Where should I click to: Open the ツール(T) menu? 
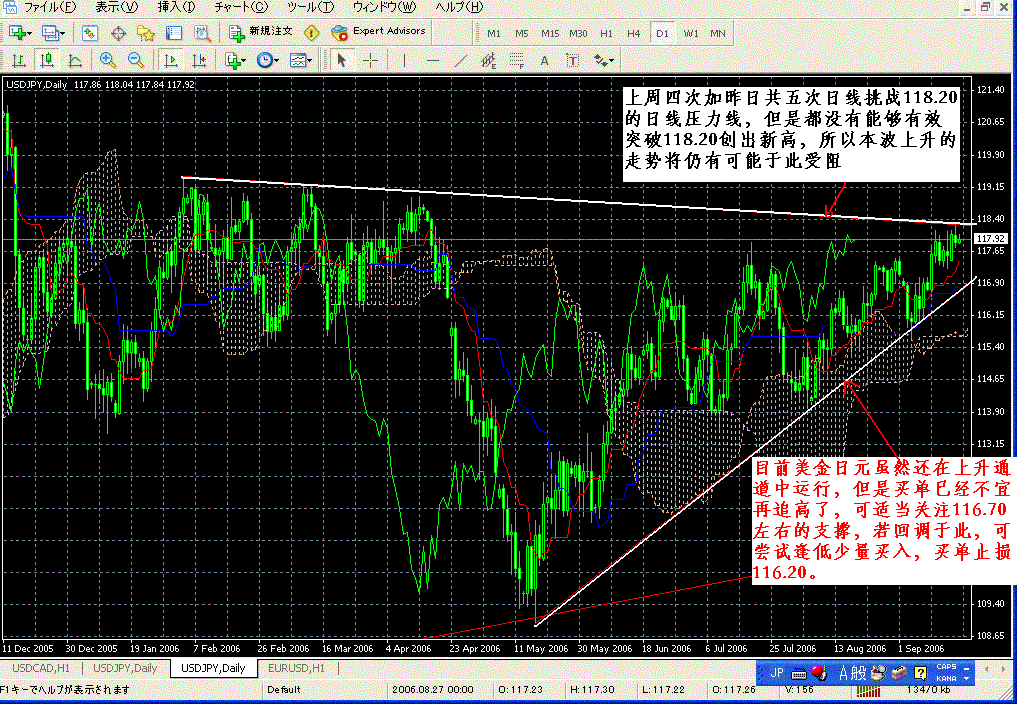[310, 7]
